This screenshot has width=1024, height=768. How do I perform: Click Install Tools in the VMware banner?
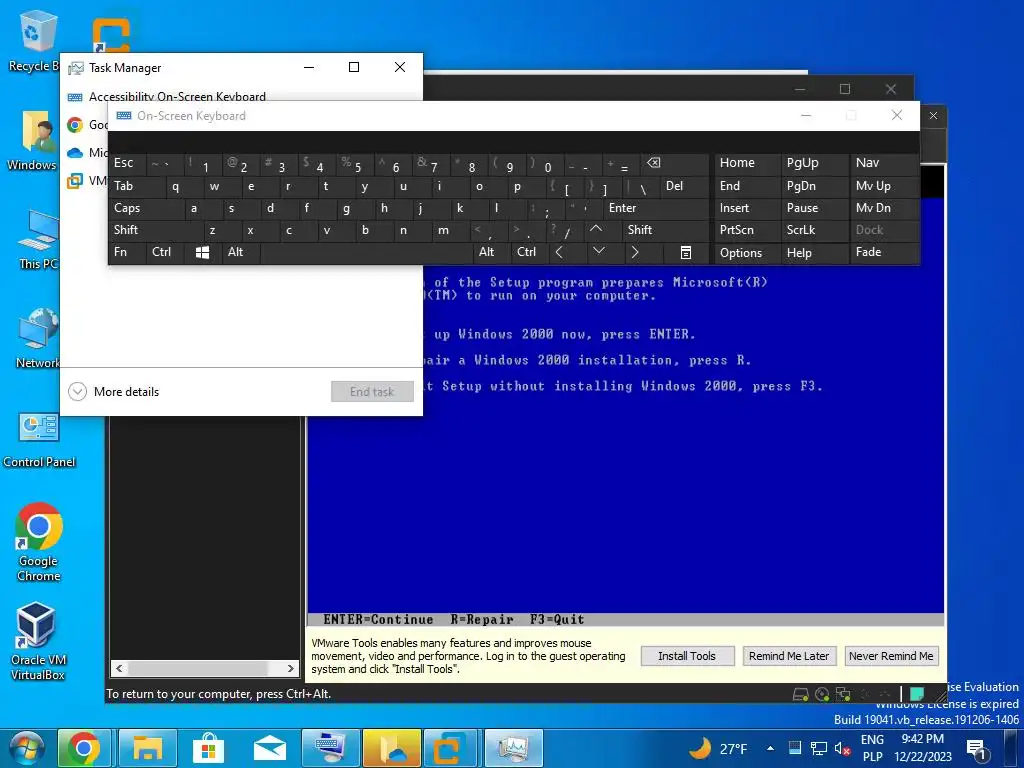point(687,656)
